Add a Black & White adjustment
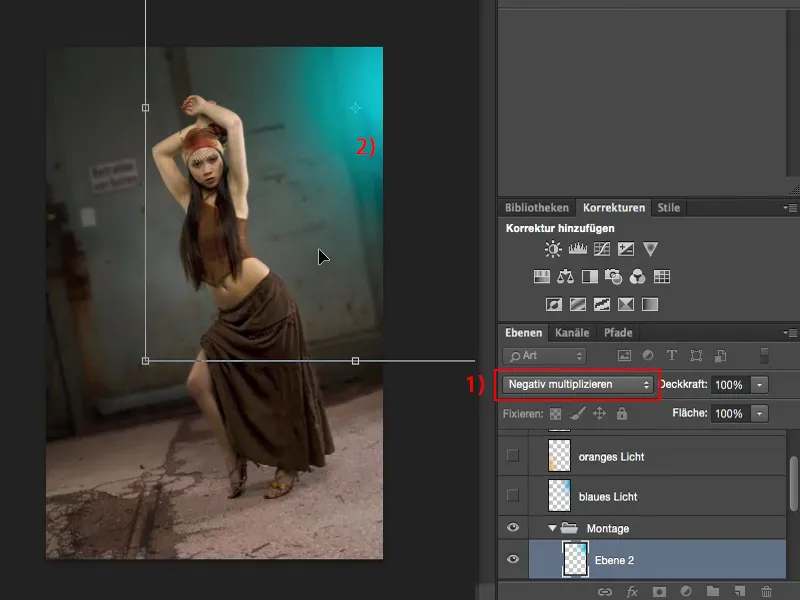This screenshot has height=600, width=800. 590,277
